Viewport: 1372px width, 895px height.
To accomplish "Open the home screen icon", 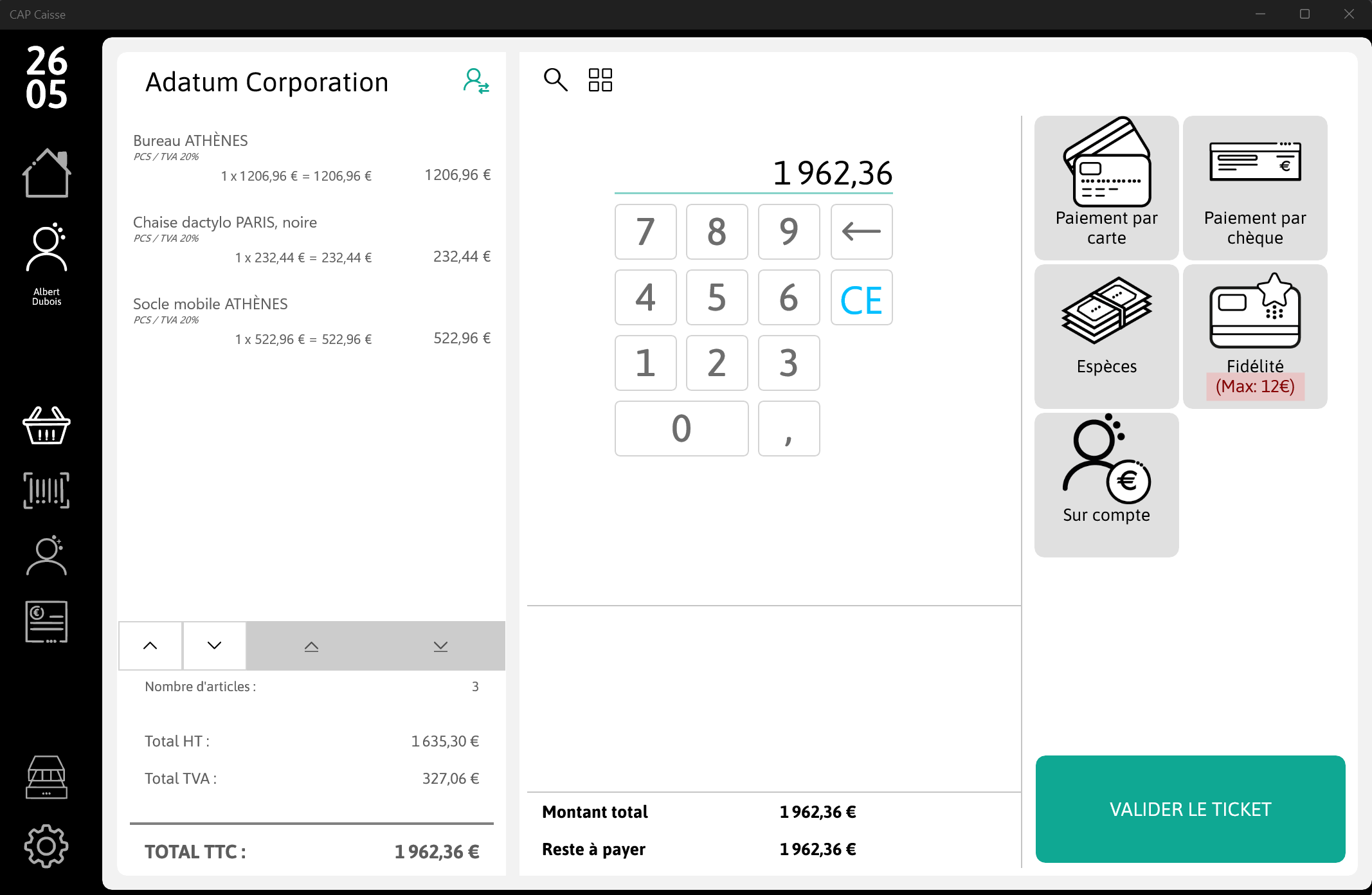I will (x=46, y=173).
